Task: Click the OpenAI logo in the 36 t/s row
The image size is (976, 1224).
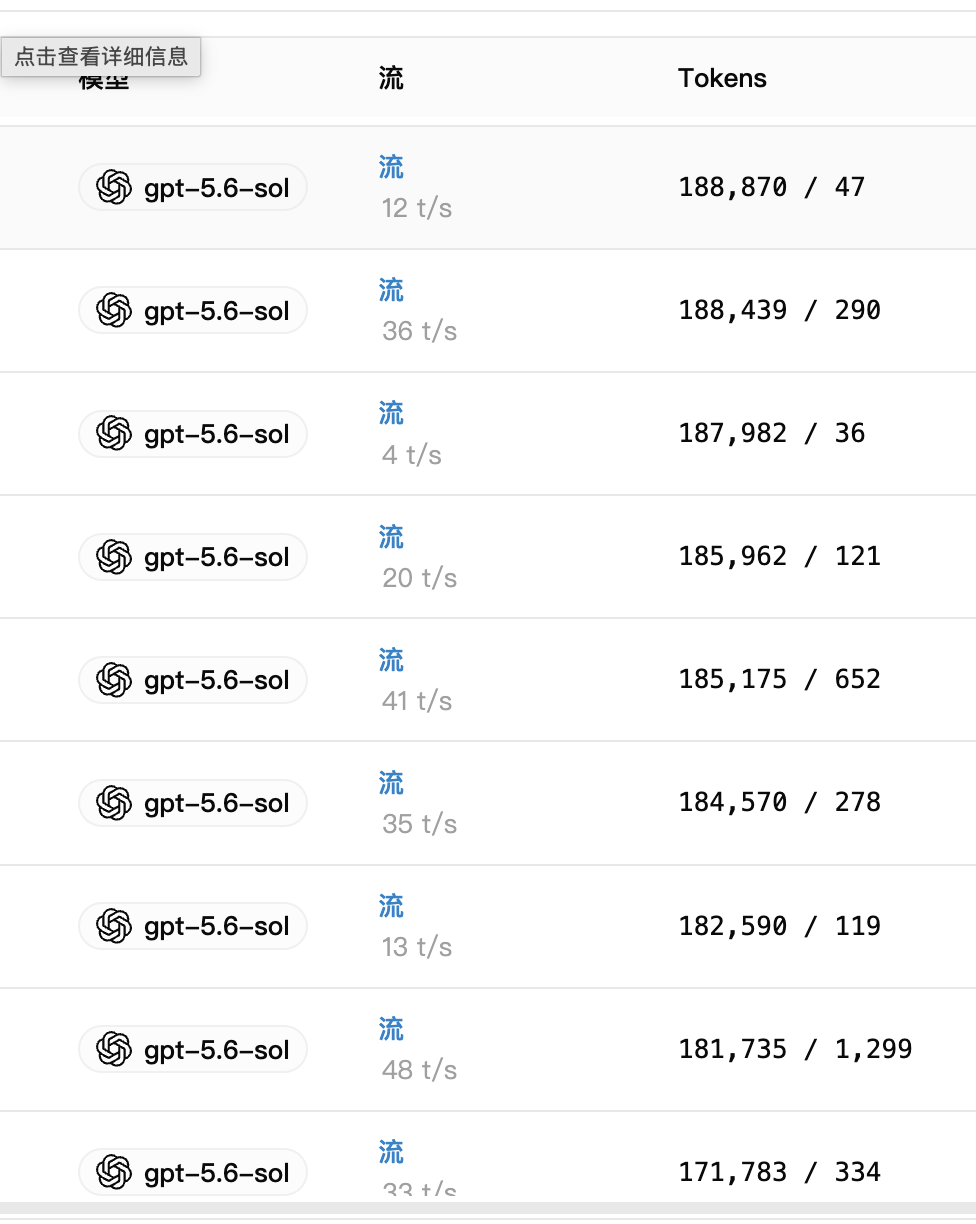Action: point(114,311)
